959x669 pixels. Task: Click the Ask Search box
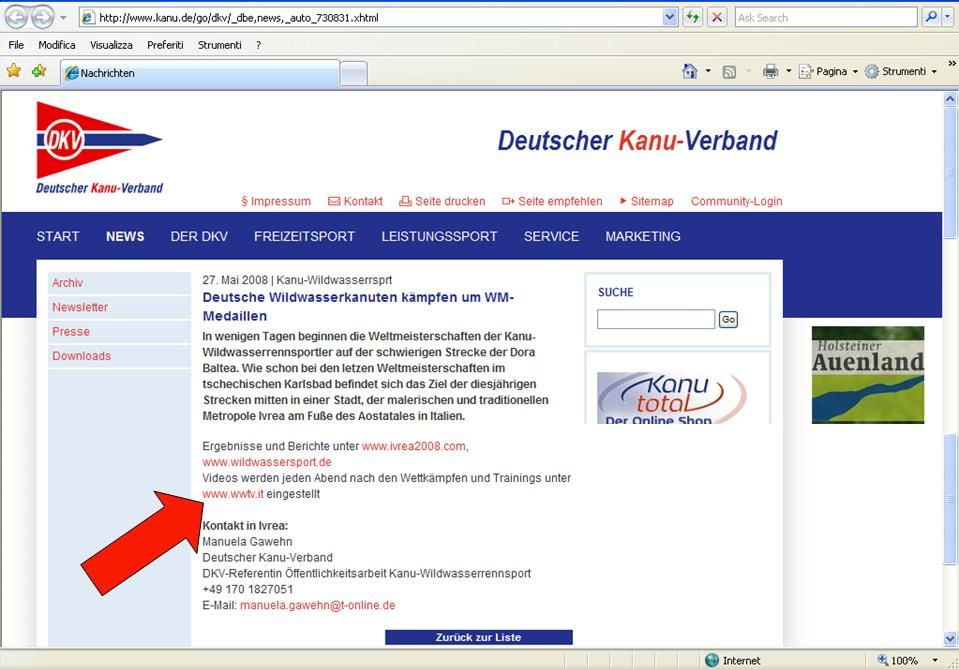pyautogui.click(x=826, y=18)
